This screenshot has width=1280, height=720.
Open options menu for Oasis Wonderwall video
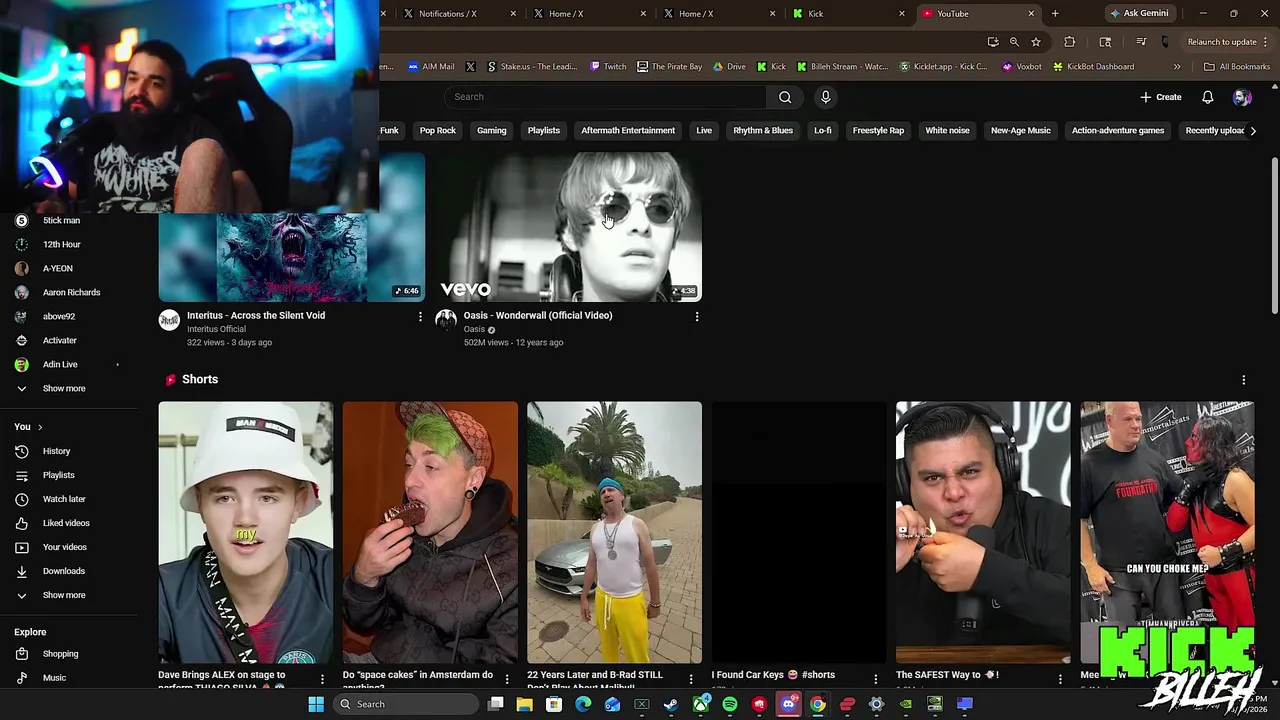click(x=697, y=316)
